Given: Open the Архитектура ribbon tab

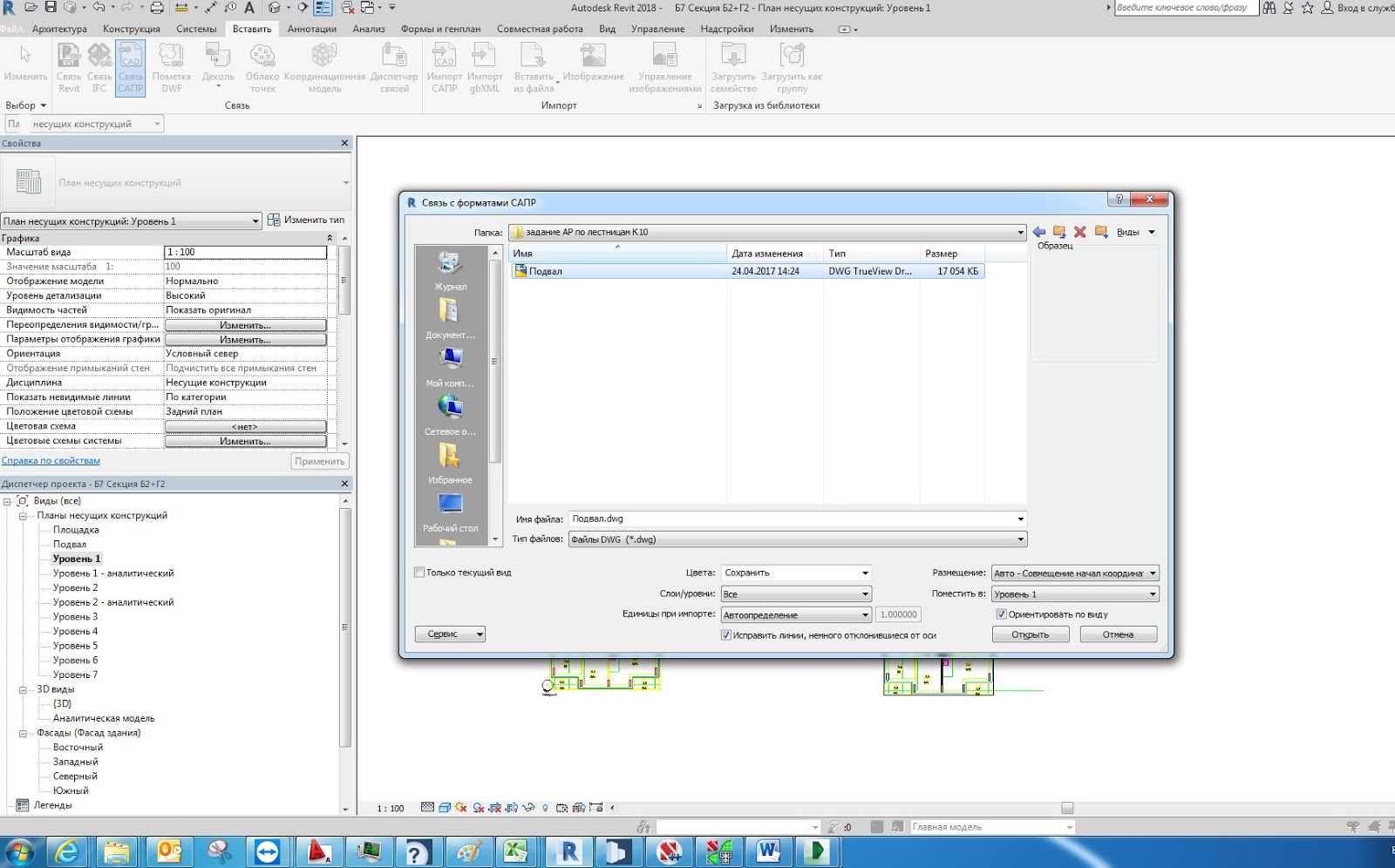Looking at the screenshot, I should [x=59, y=29].
